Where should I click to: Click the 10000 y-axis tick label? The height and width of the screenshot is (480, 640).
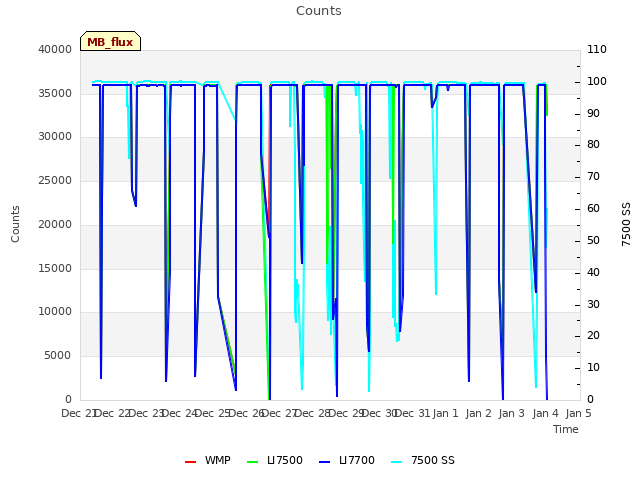[x=55, y=311]
